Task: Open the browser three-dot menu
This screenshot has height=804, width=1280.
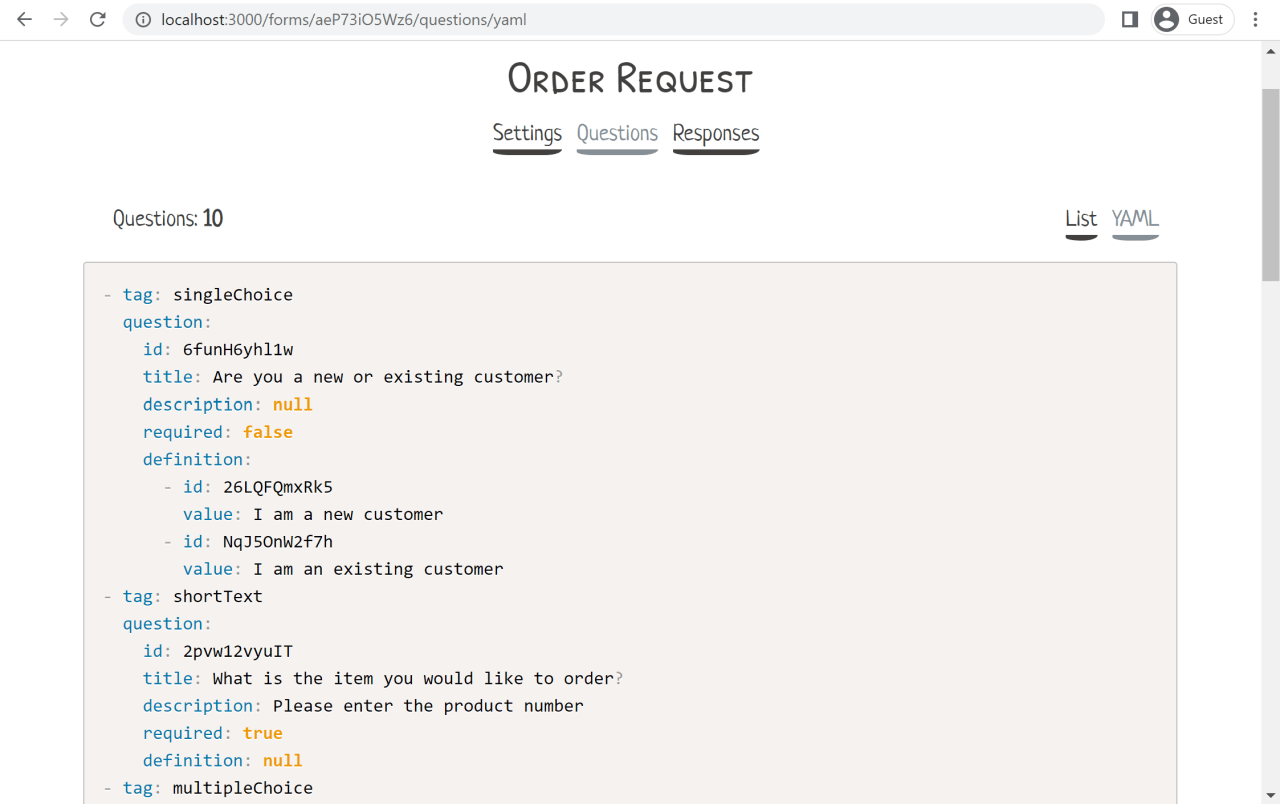Action: [1255, 19]
